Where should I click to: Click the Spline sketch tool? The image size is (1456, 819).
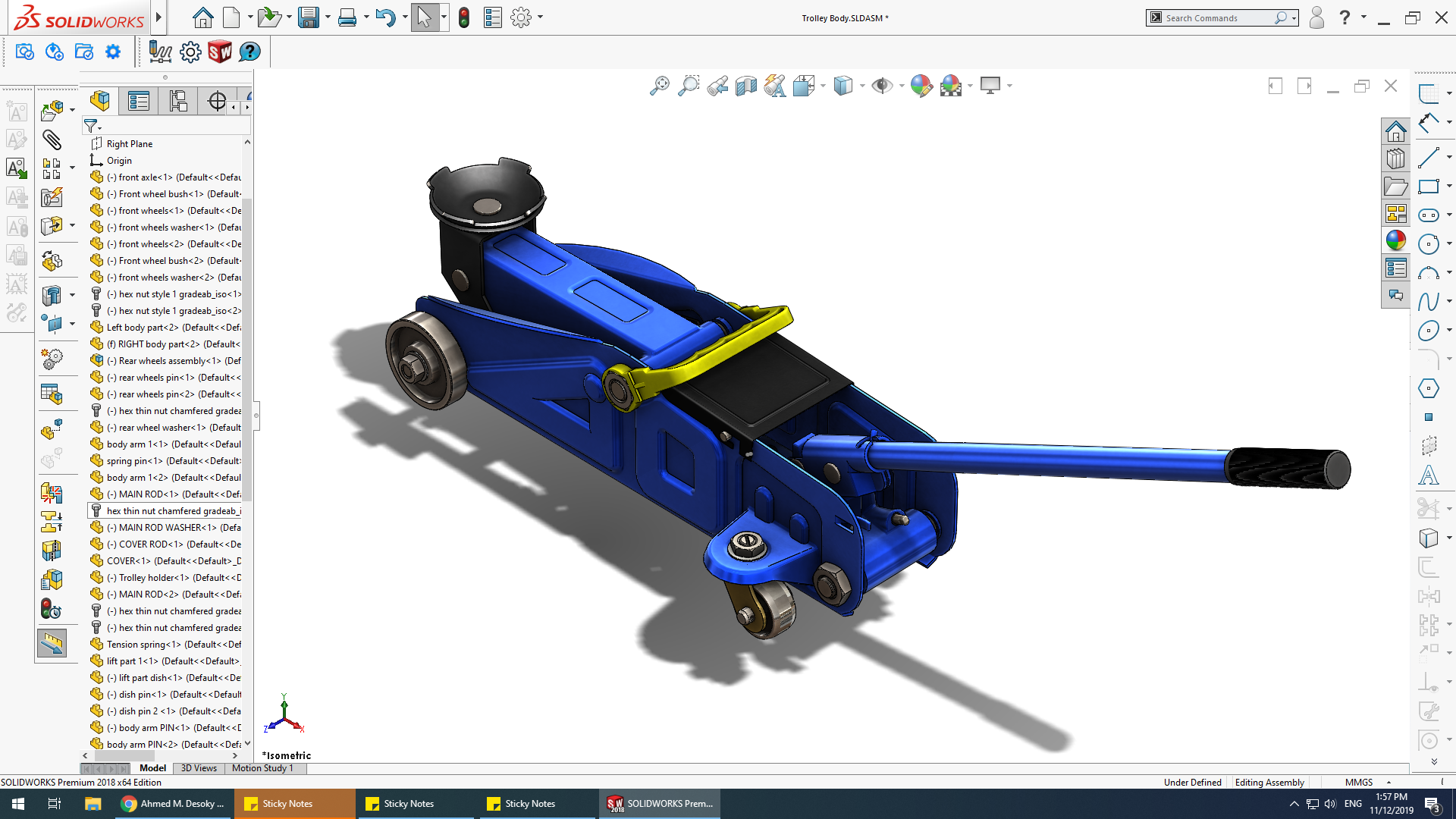coord(1429,302)
